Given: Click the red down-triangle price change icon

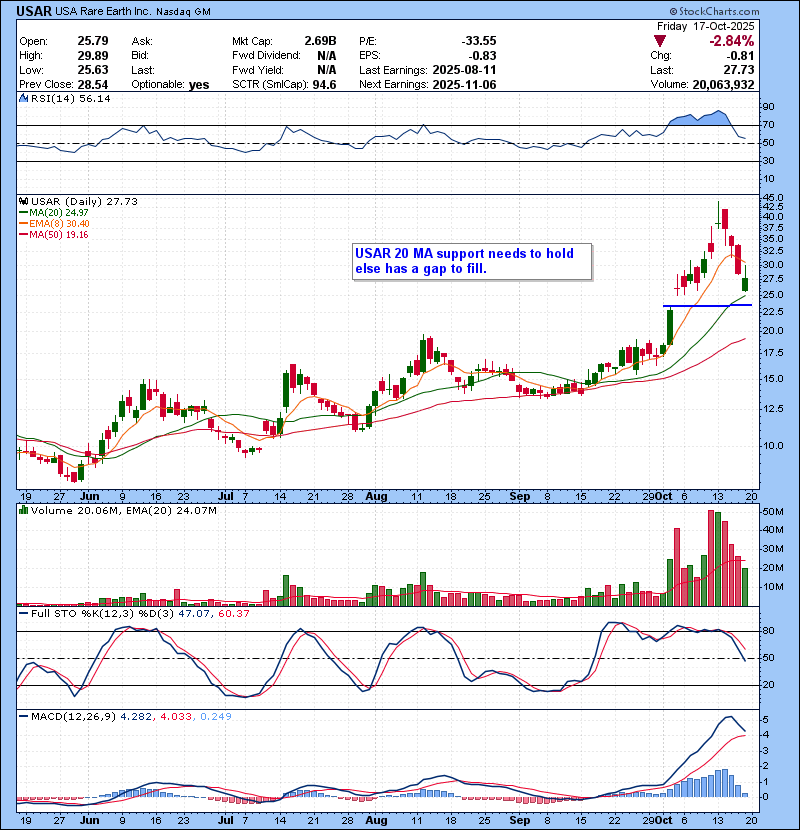Looking at the screenshot, I should [x=659, y=41].
